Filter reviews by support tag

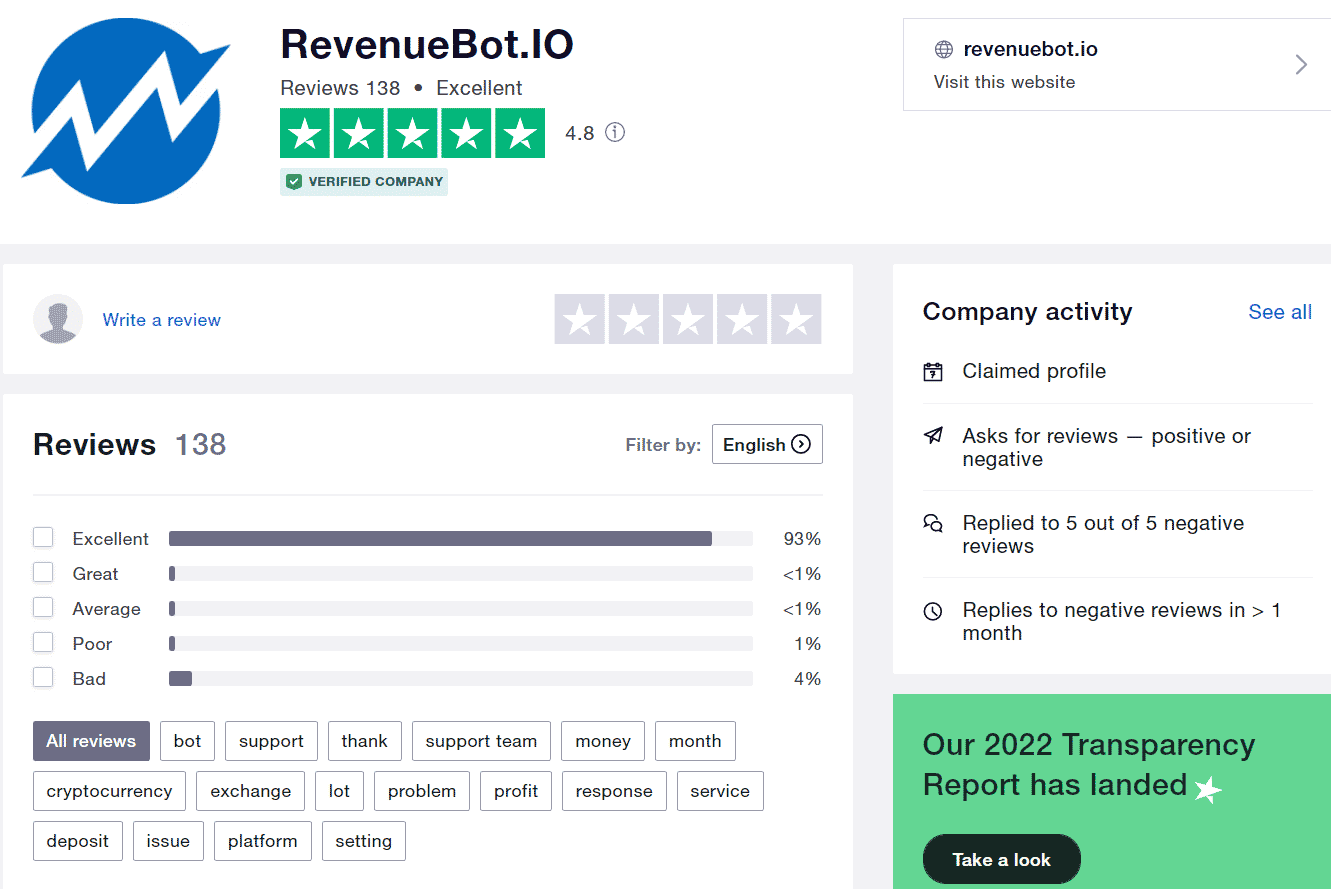coord(271,741)
